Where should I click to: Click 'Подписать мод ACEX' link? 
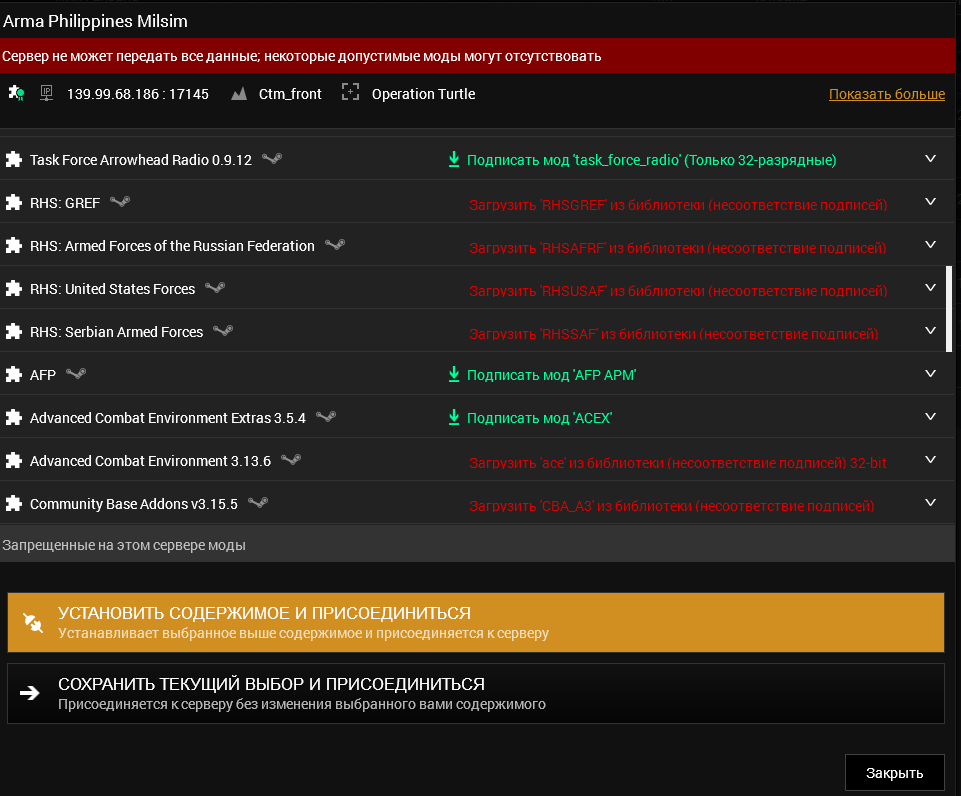539,418
